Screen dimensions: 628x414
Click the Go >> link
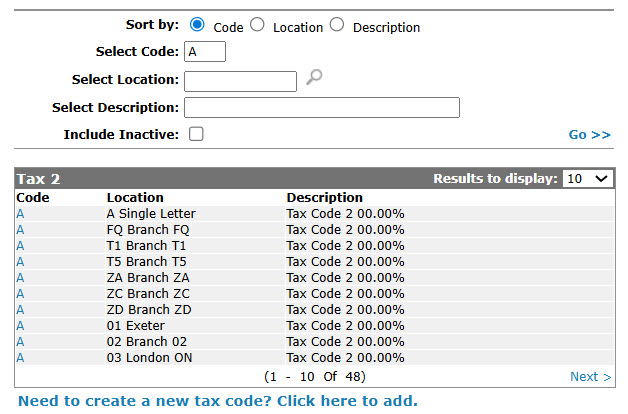coord(590,135)
